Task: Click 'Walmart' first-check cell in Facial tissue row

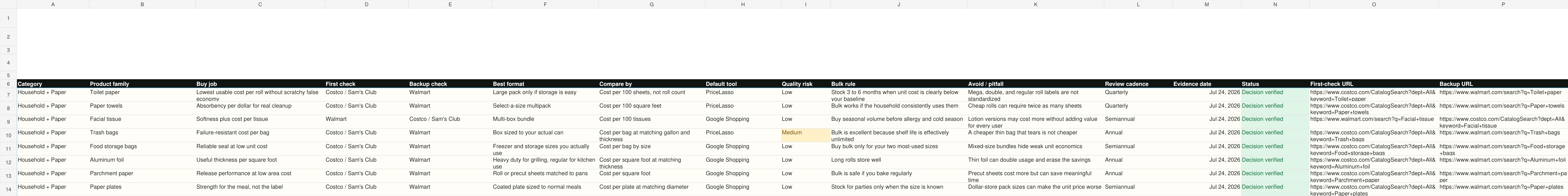Action: click(366, 122)
